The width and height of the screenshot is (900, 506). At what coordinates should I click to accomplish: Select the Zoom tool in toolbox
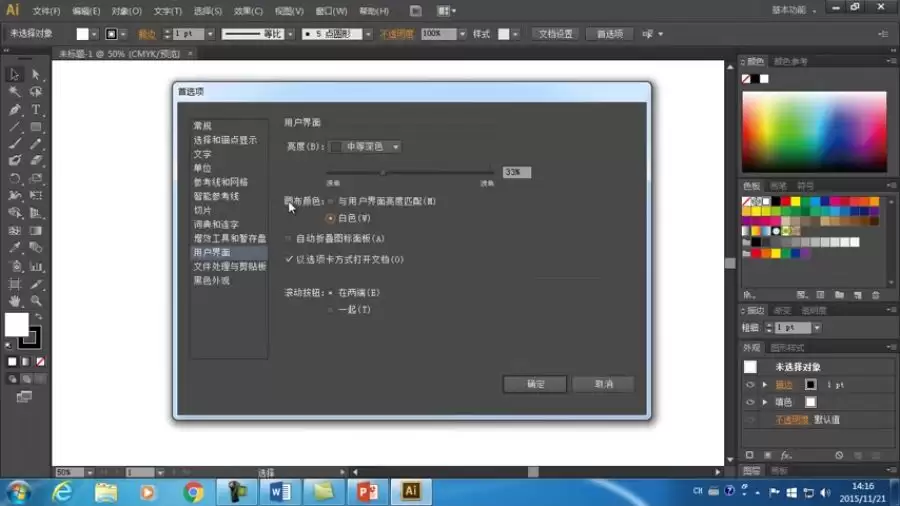point(36,301)
